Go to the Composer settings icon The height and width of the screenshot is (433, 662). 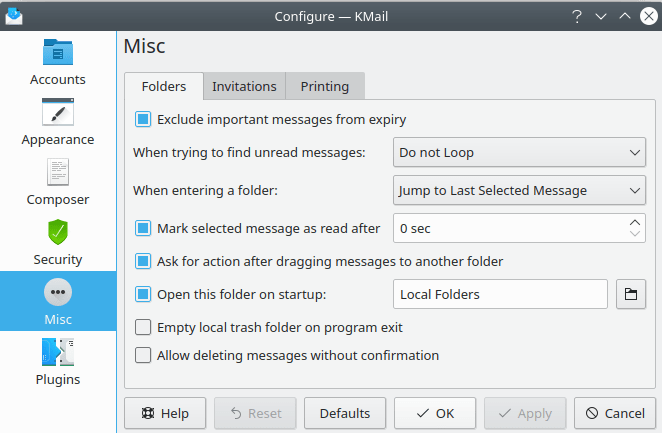pyautogui.click(x=58, y=172)
